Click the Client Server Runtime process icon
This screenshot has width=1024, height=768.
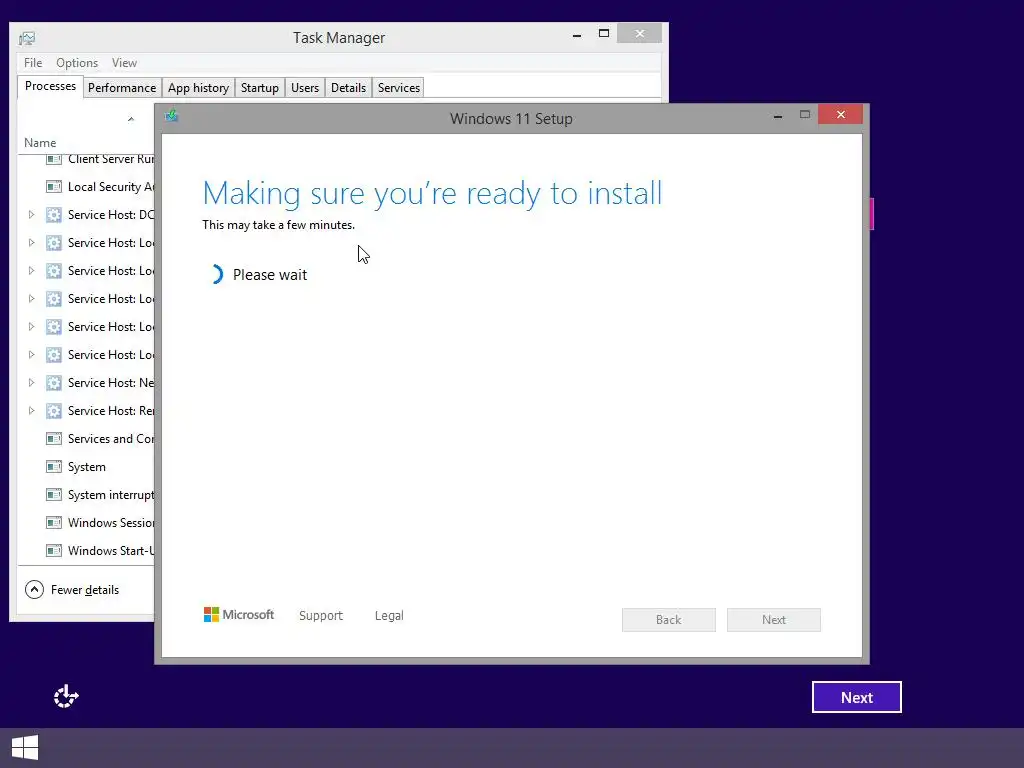[54, 159]
